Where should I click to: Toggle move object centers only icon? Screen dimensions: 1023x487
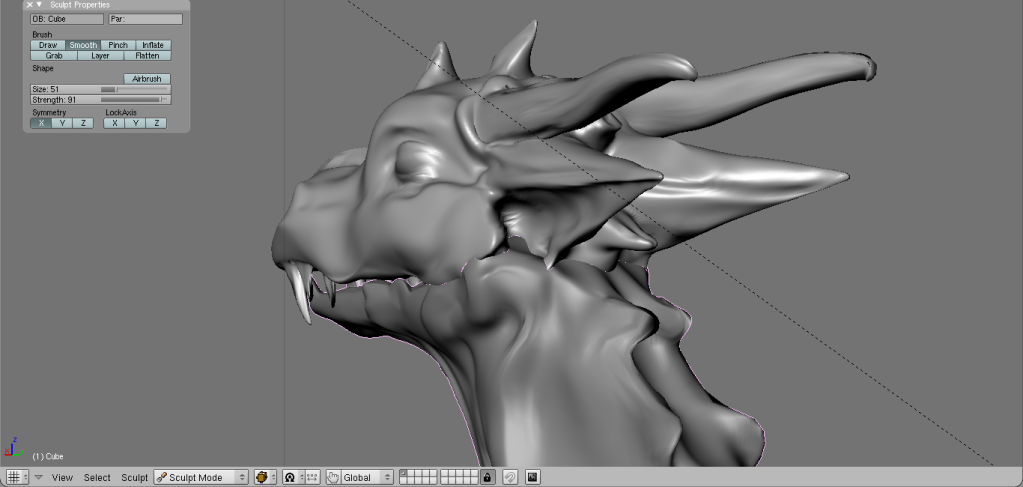[312, 477]
